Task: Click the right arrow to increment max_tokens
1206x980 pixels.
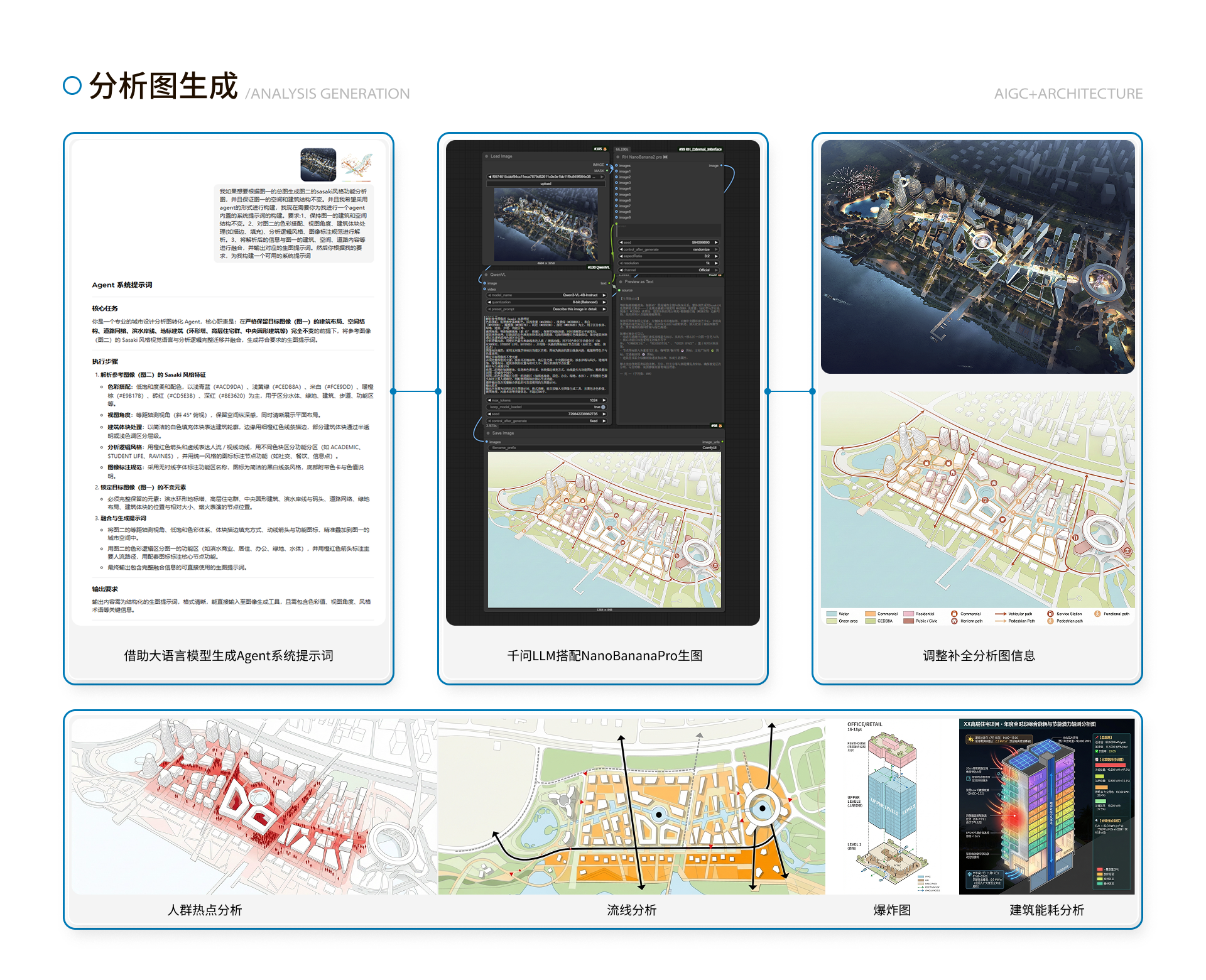Action: [604, 400]
